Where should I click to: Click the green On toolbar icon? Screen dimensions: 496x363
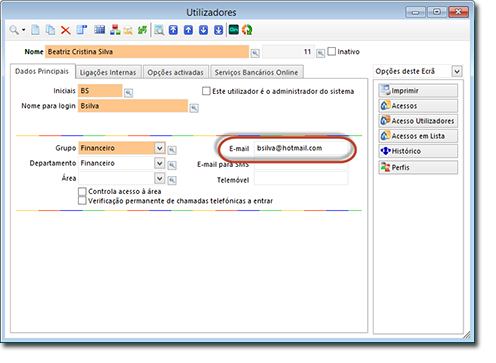tap(234, 30)
